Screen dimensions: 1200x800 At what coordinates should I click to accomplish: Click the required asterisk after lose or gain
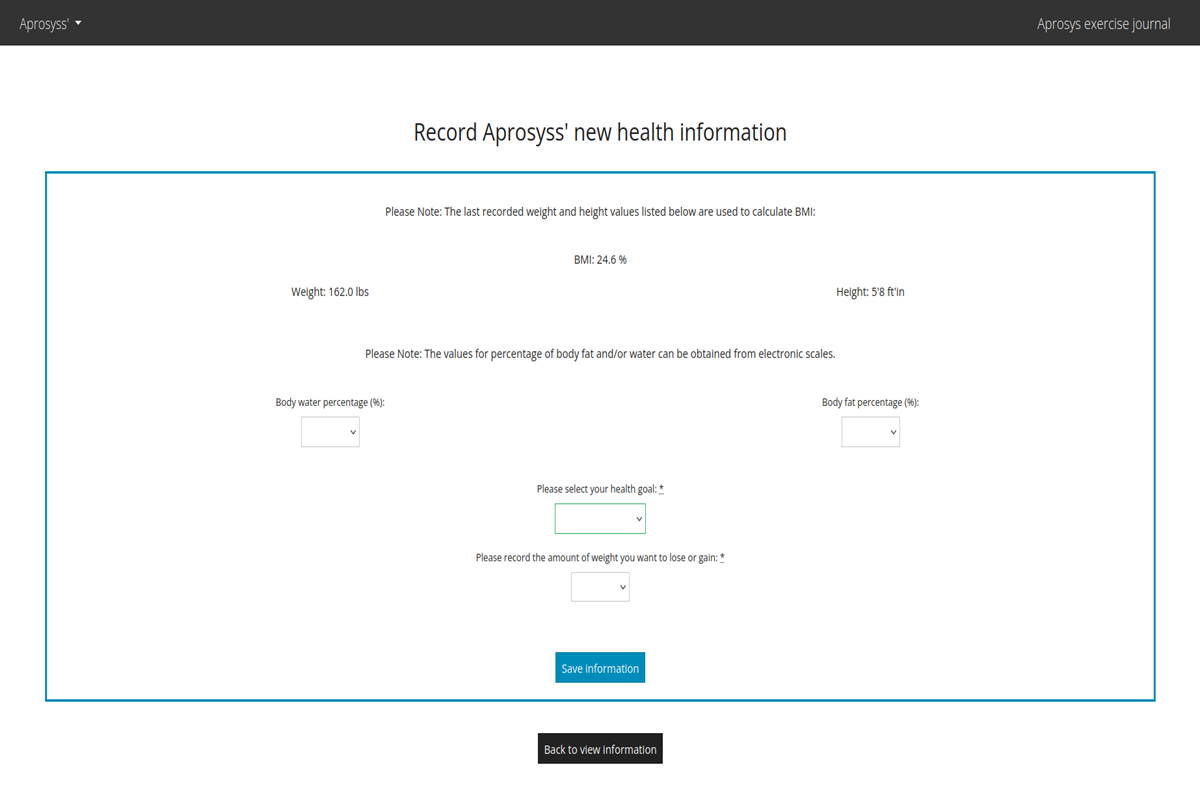722,557
